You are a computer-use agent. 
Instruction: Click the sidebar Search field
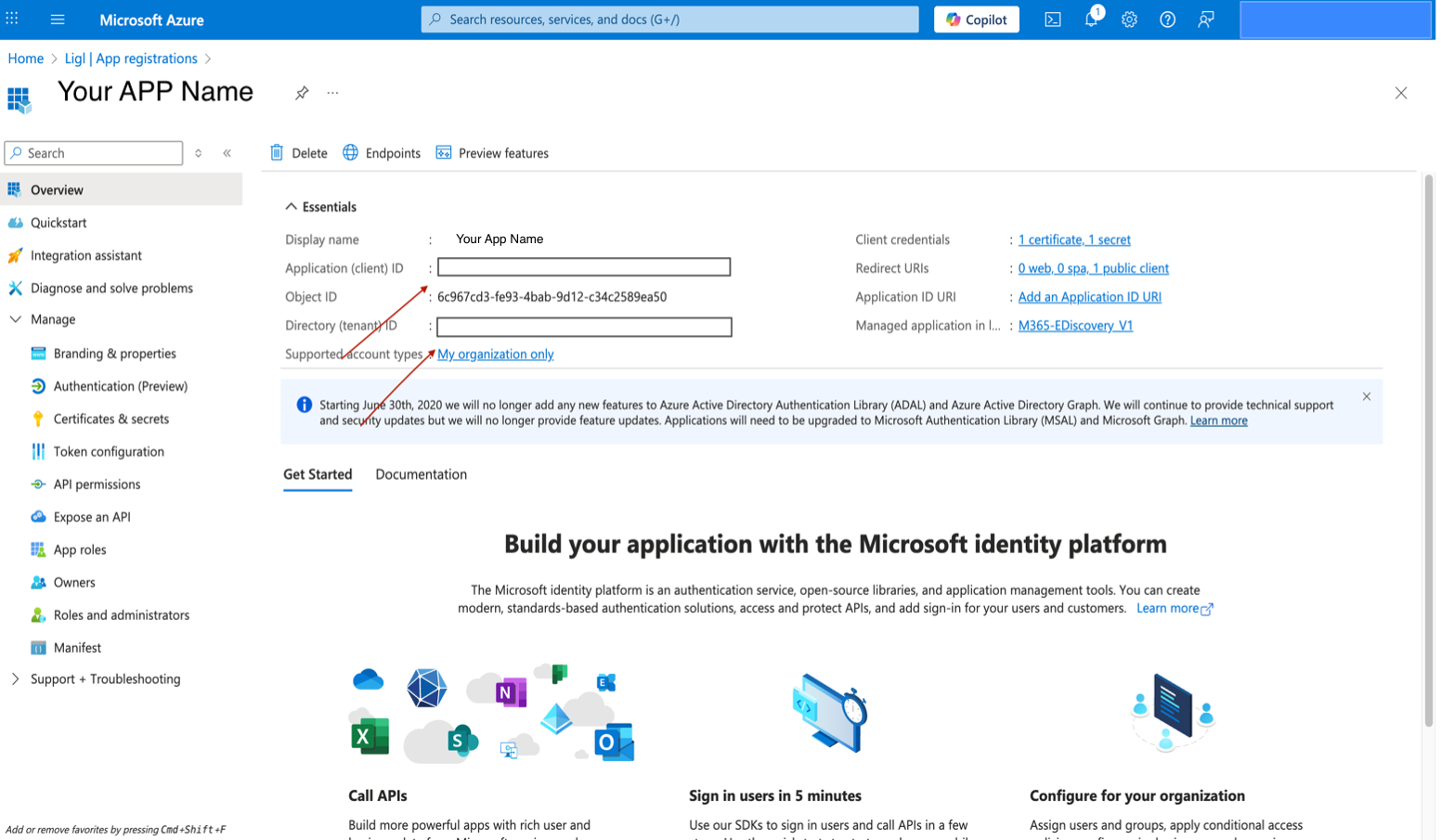94,153
